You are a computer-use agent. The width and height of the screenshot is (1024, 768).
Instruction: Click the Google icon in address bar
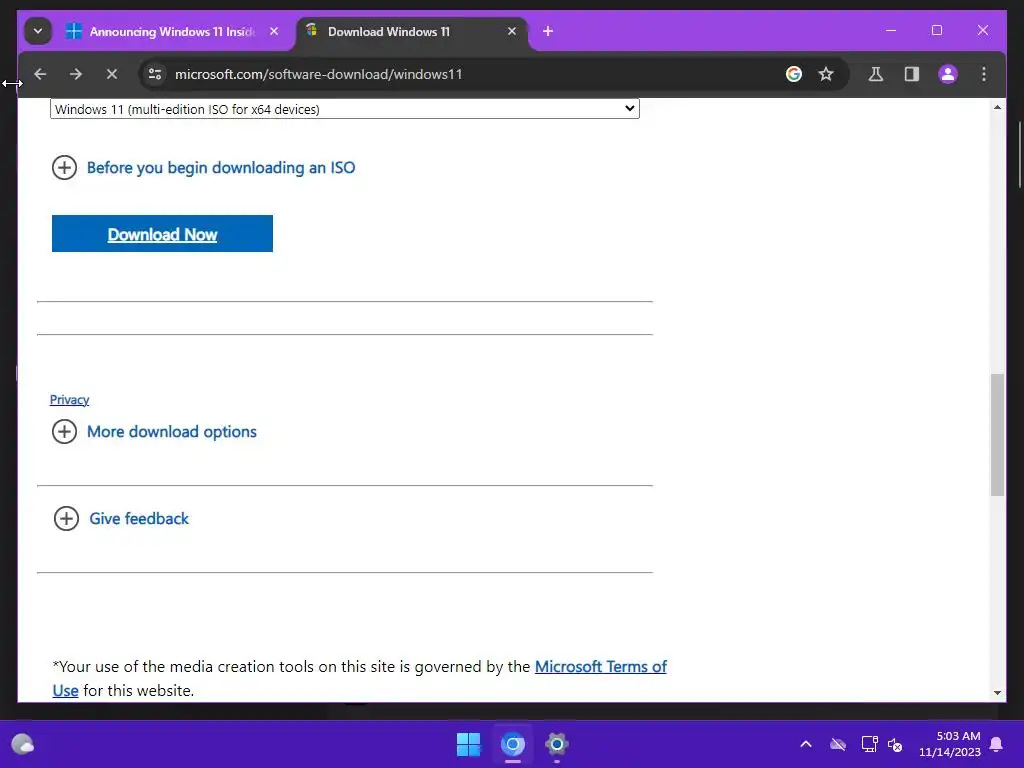point(793,74)
